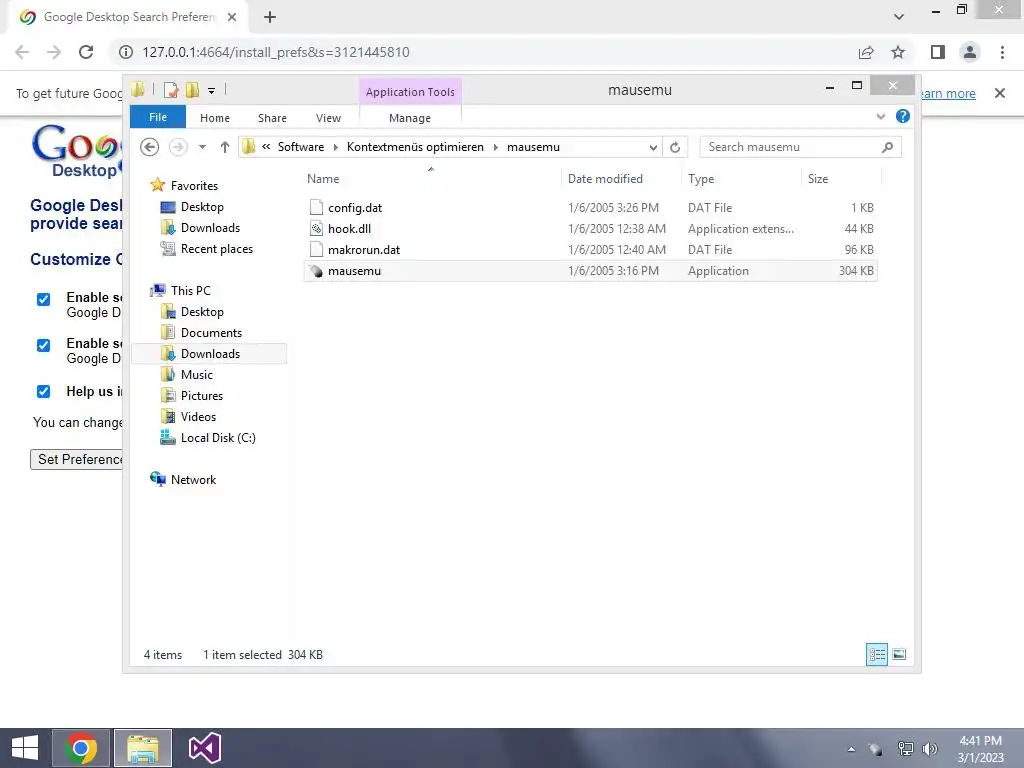Open the Manage ribbon tab

pyautogui.click(x=410, y=118)
